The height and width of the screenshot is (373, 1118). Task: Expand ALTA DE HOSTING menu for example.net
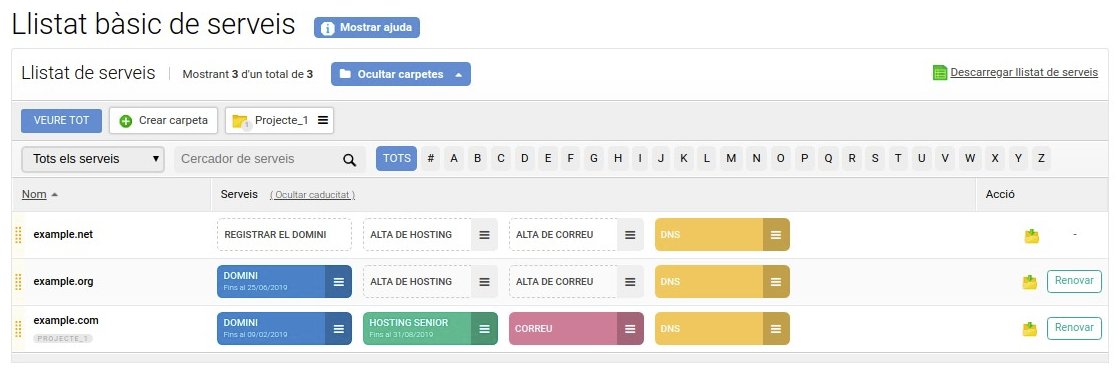click(484, 235)
